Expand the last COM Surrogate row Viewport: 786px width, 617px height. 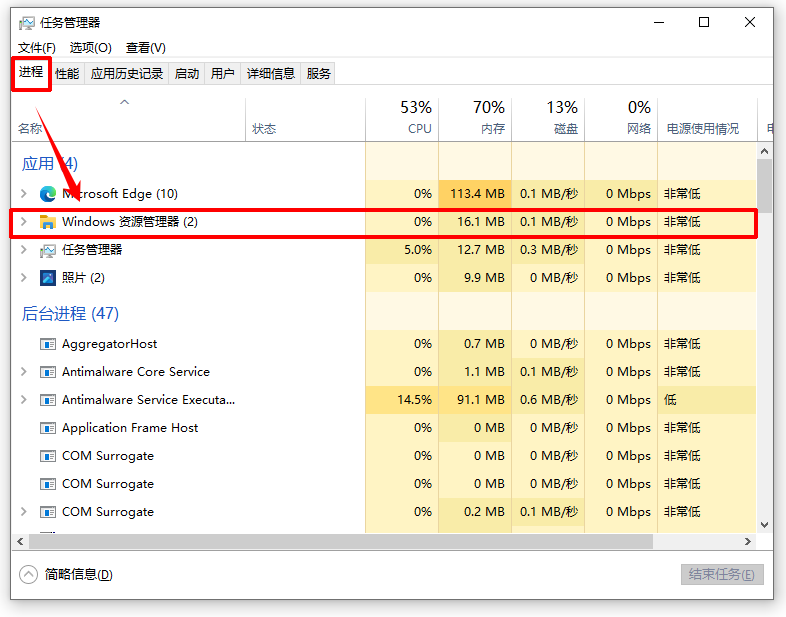point(24,512)
